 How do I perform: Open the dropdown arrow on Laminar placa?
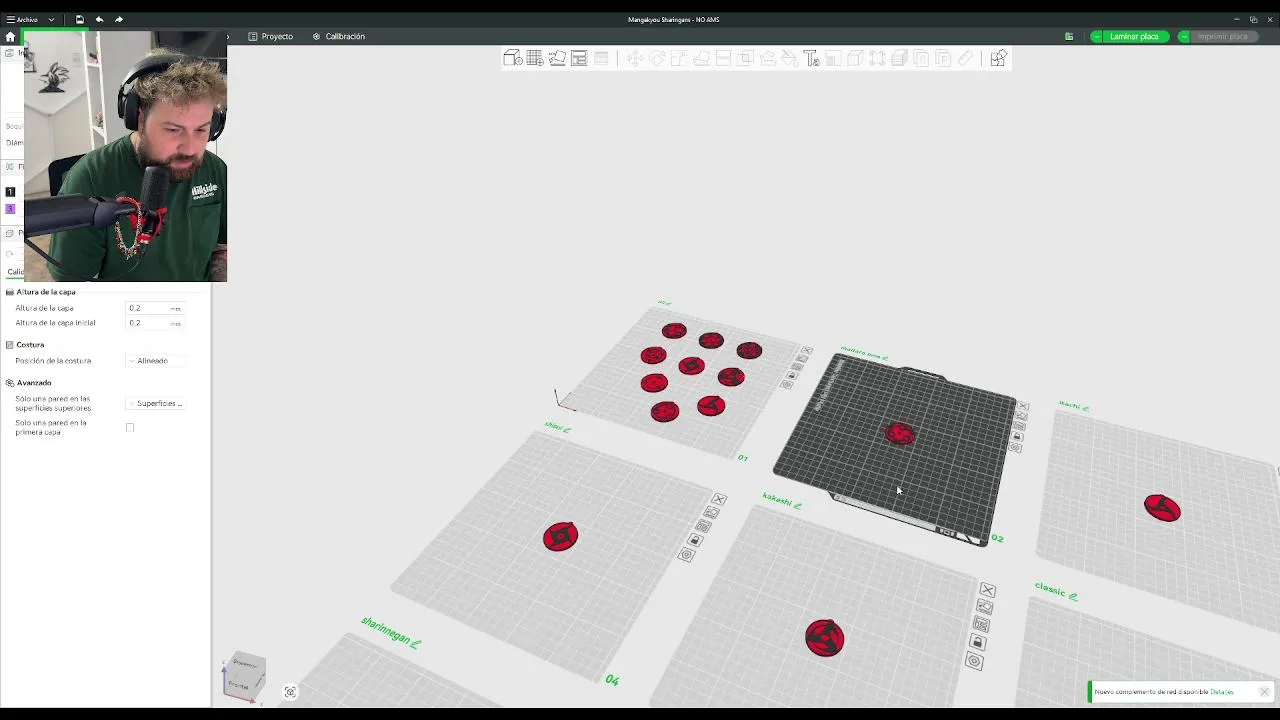[x=1097, y=36]
